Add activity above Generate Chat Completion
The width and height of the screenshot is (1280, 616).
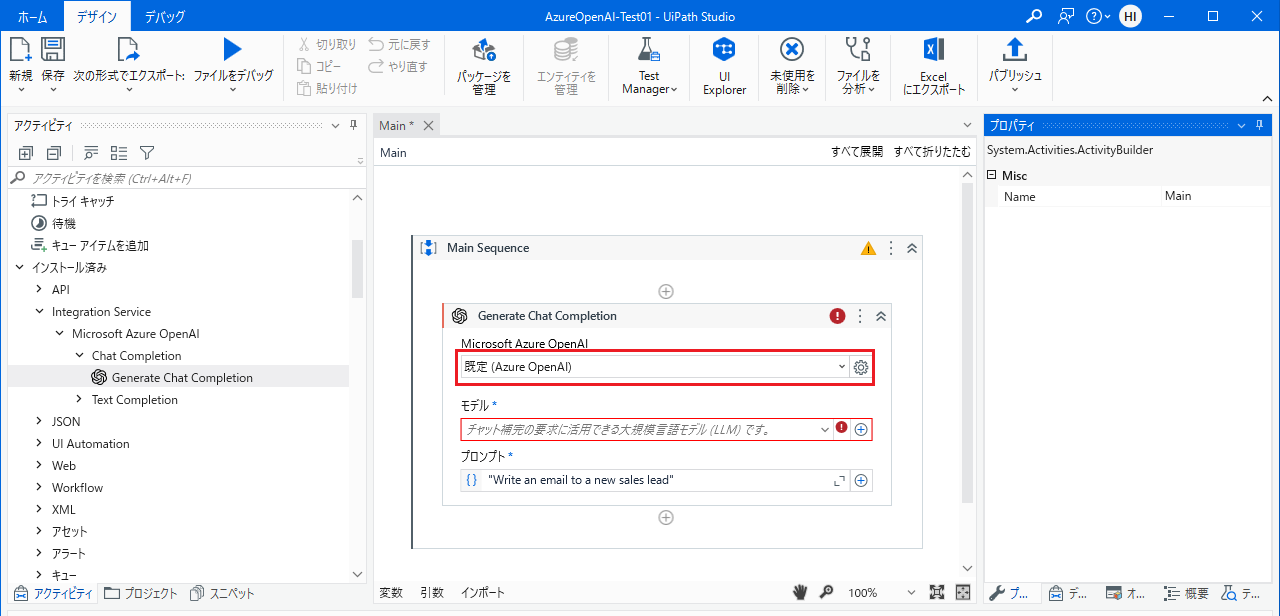(666, 291)
